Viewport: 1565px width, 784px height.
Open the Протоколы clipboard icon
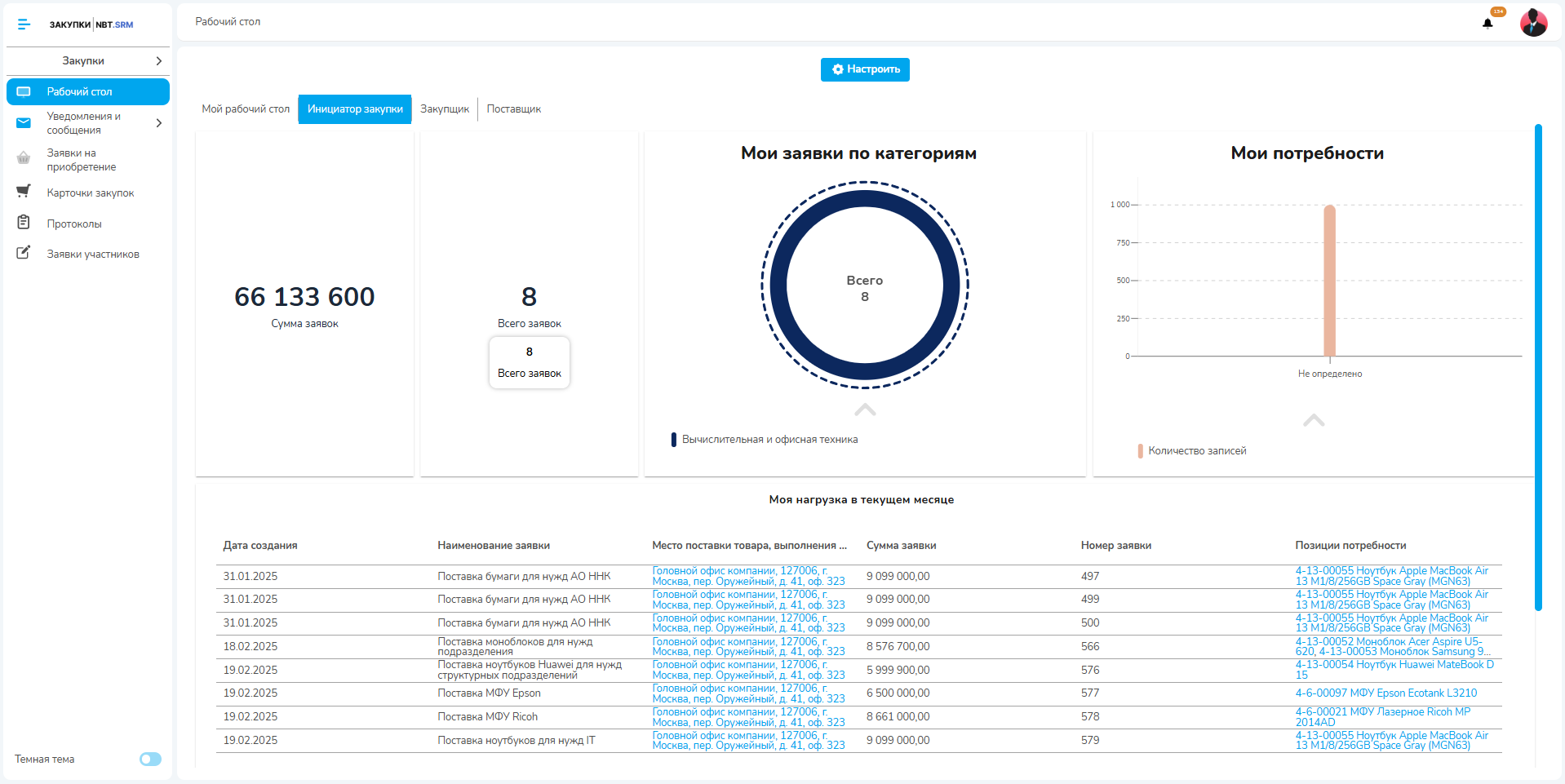24,223
